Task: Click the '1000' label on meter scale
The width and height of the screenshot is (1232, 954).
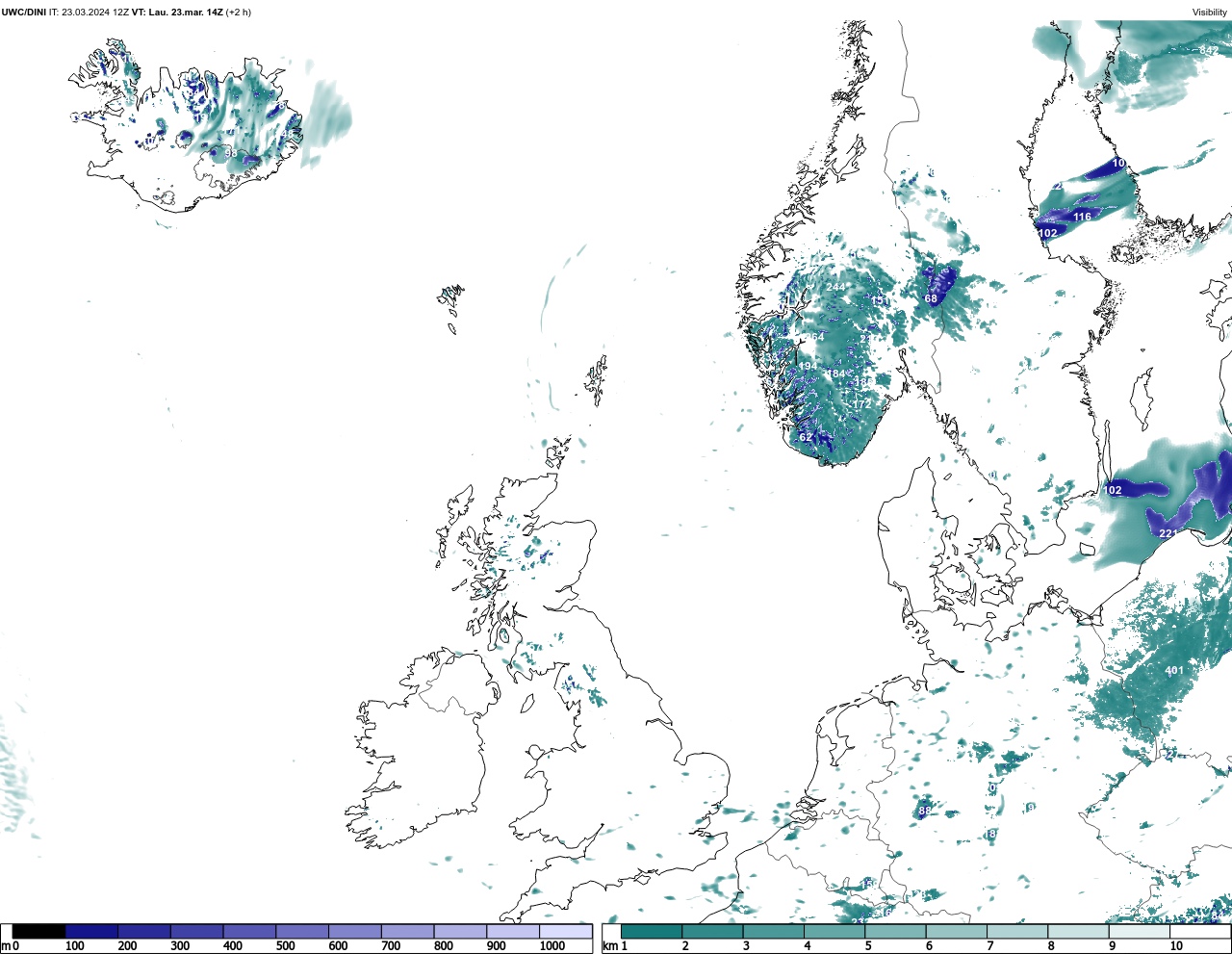Action: [552, 946]
